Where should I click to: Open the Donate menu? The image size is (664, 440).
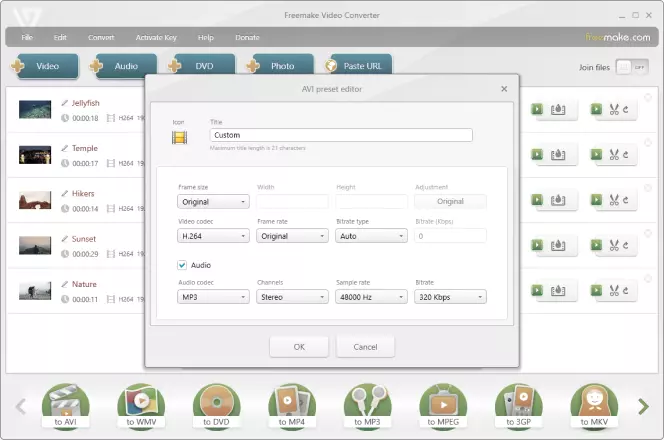[x=247, y=37]
